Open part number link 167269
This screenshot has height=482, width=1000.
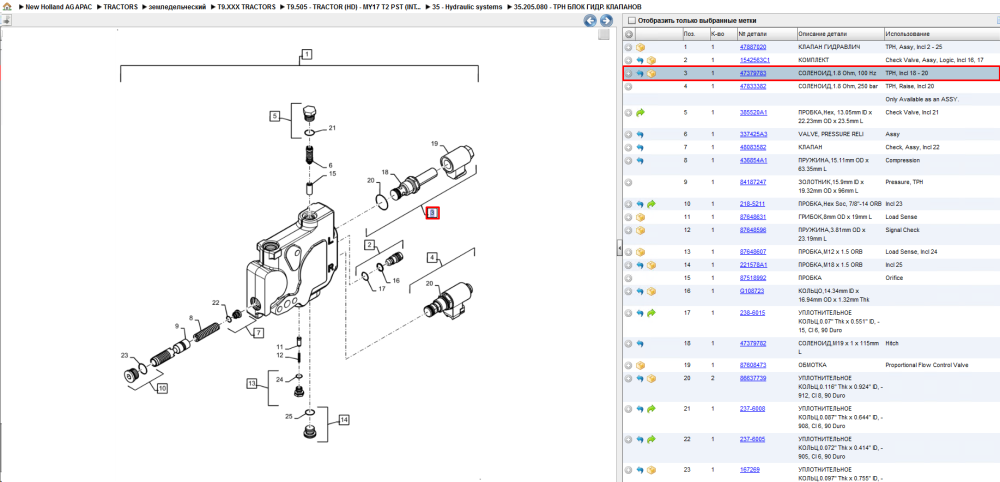click(750, 470)
